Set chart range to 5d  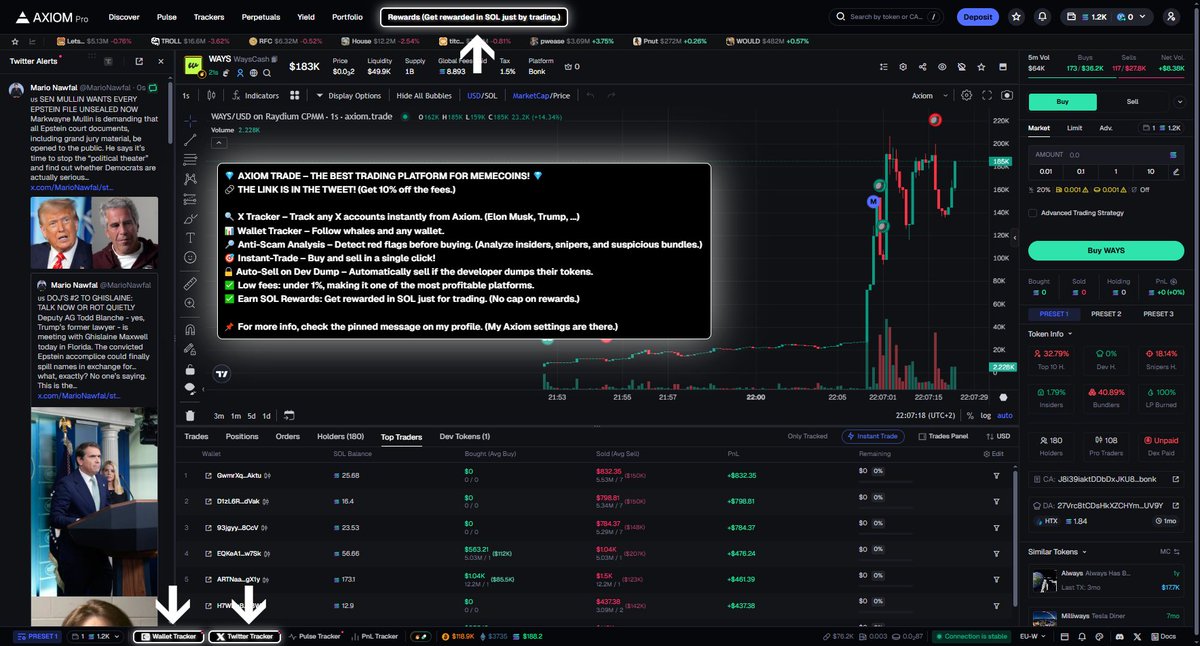click(252, 415)
